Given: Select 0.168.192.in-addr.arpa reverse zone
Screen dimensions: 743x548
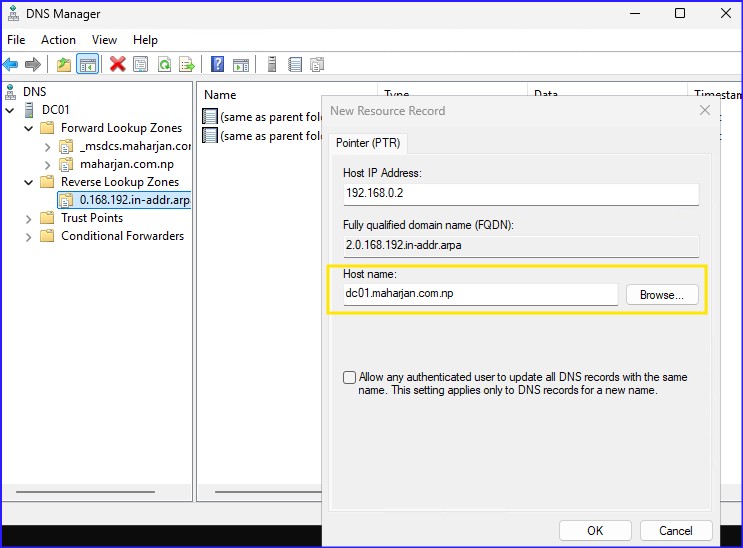Looking at the screenshot, I should tap(134, 200).
